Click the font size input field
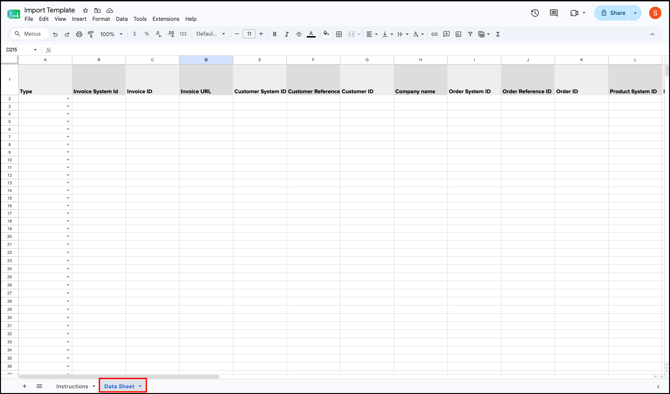 coord(249,34)
